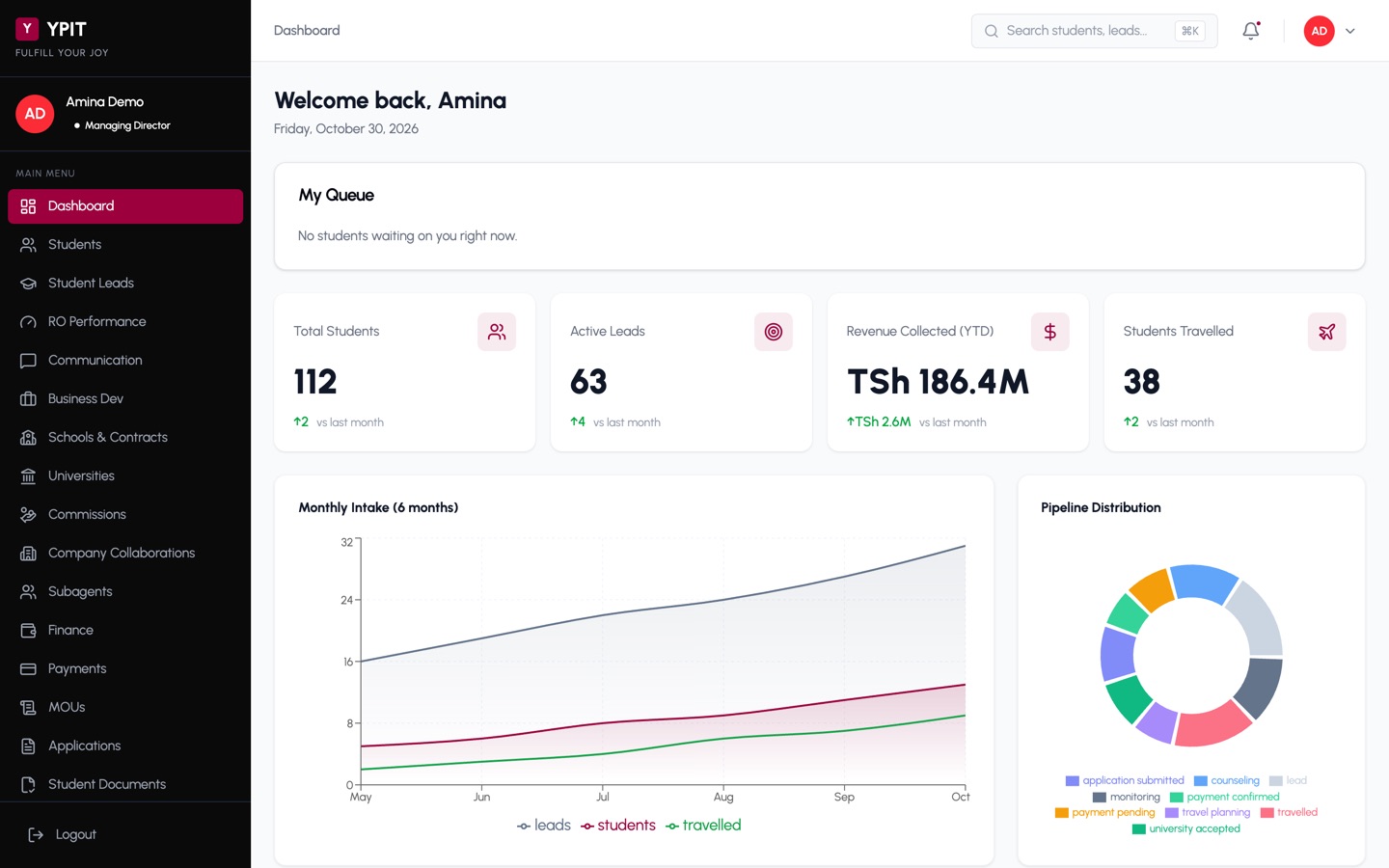This screenshot has height=868, width=1389.
Task: Open the Subagents page
Action: [x=125, y=592]
